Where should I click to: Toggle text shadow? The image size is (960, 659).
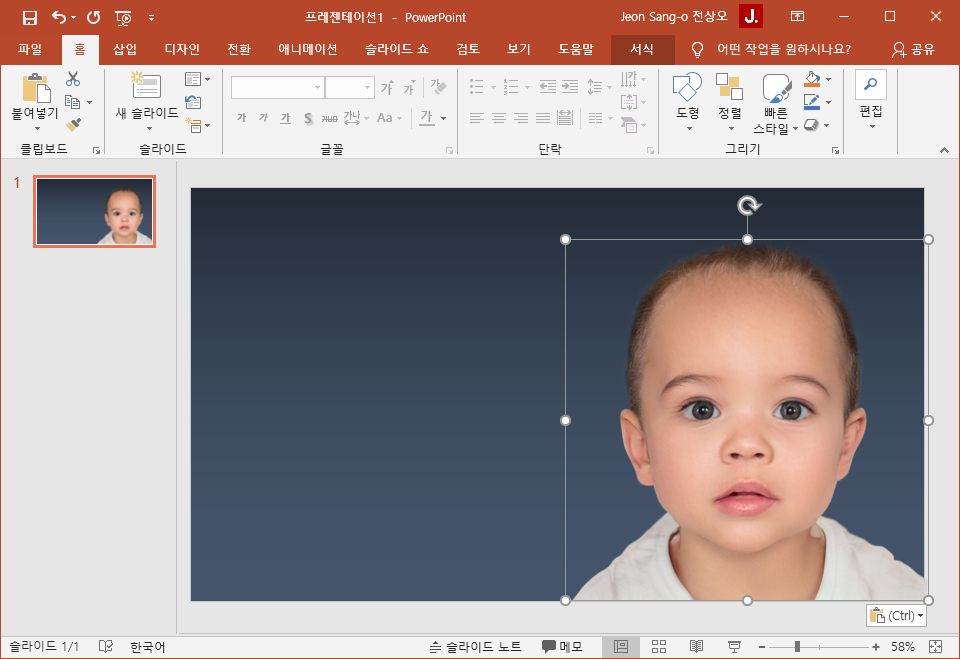pos(307,118)
